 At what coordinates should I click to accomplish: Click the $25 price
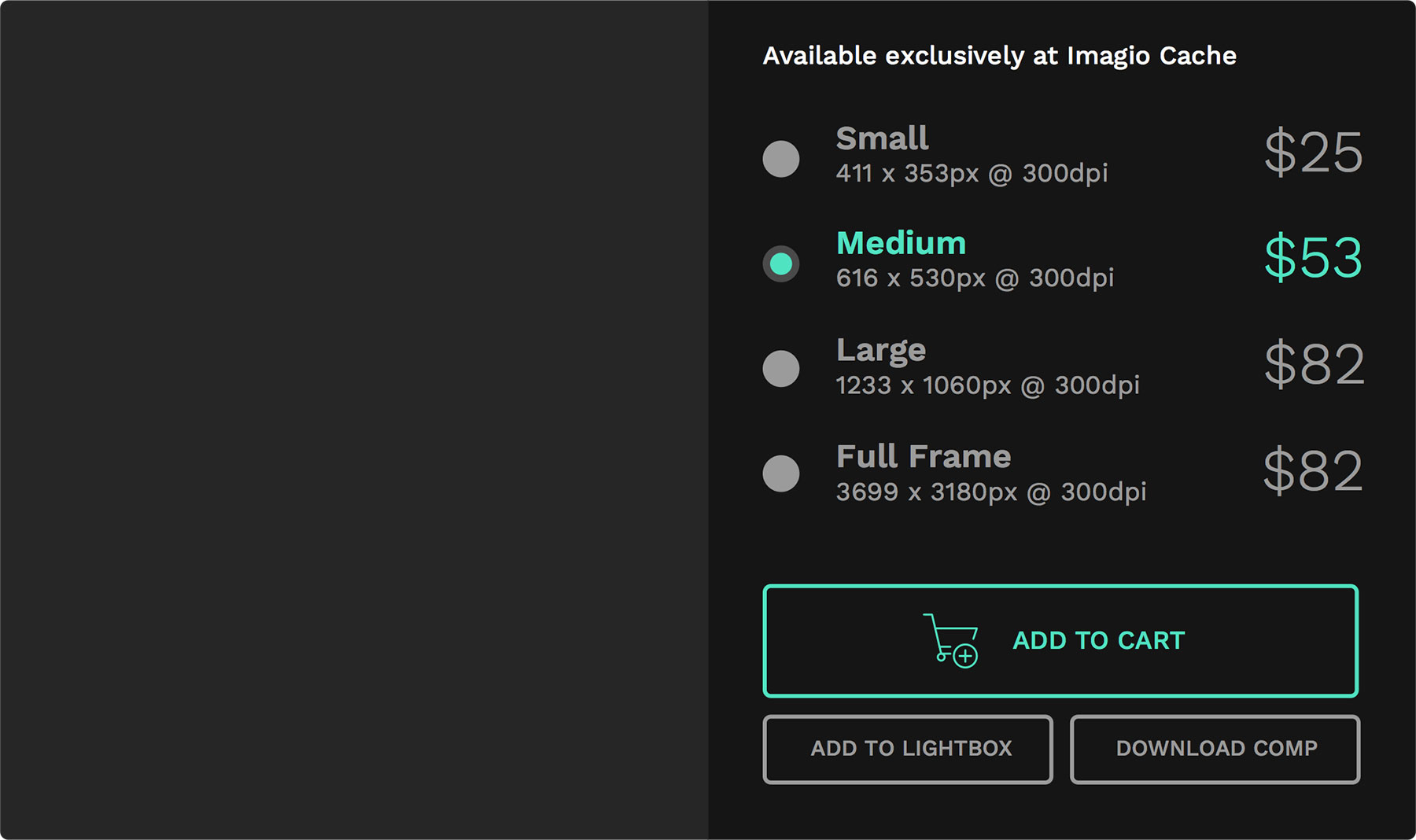[x=1313, y=152]
